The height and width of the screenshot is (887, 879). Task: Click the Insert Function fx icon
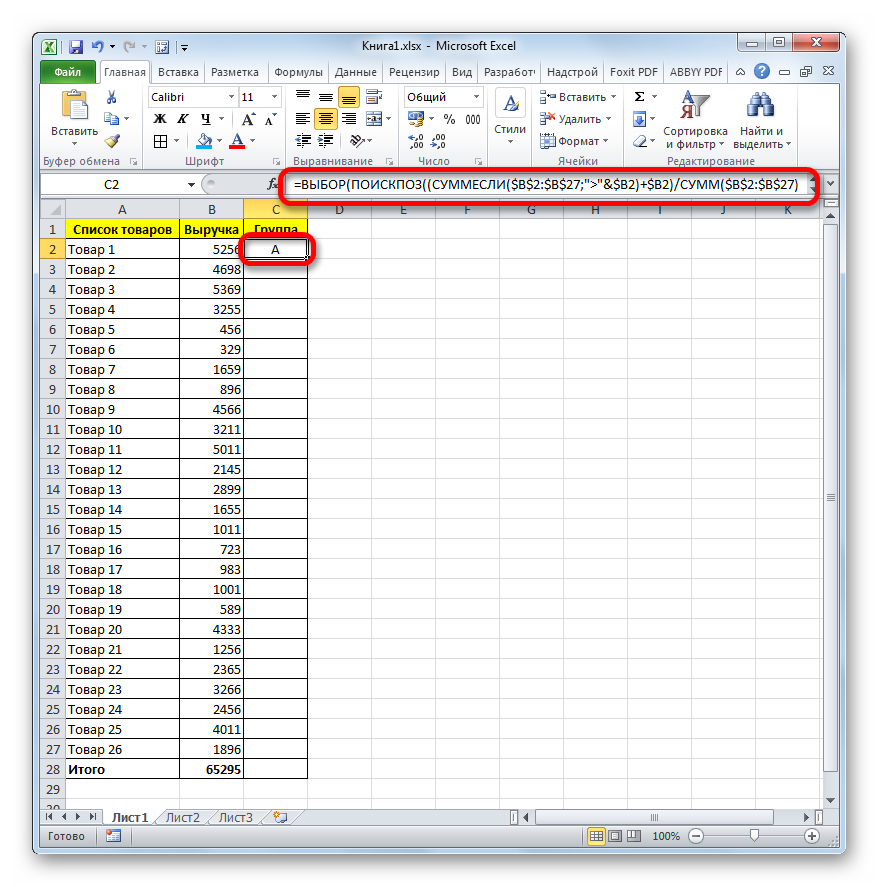click(272, 185)
